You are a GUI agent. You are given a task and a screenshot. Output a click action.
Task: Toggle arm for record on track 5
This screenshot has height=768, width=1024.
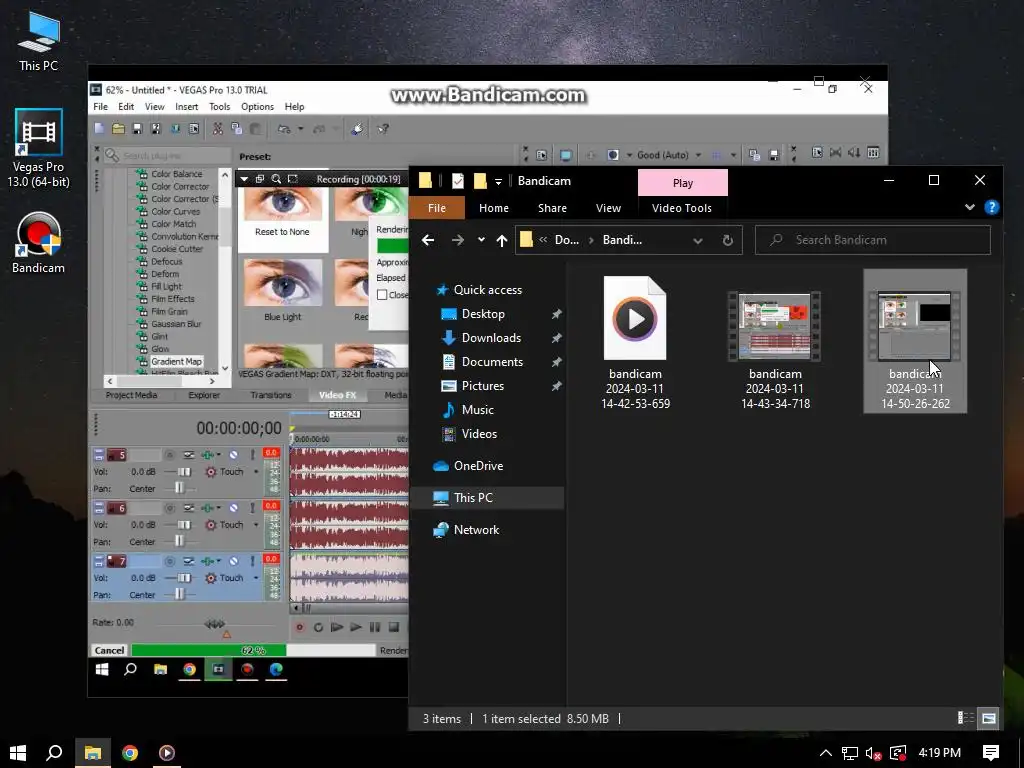point(170,455)
